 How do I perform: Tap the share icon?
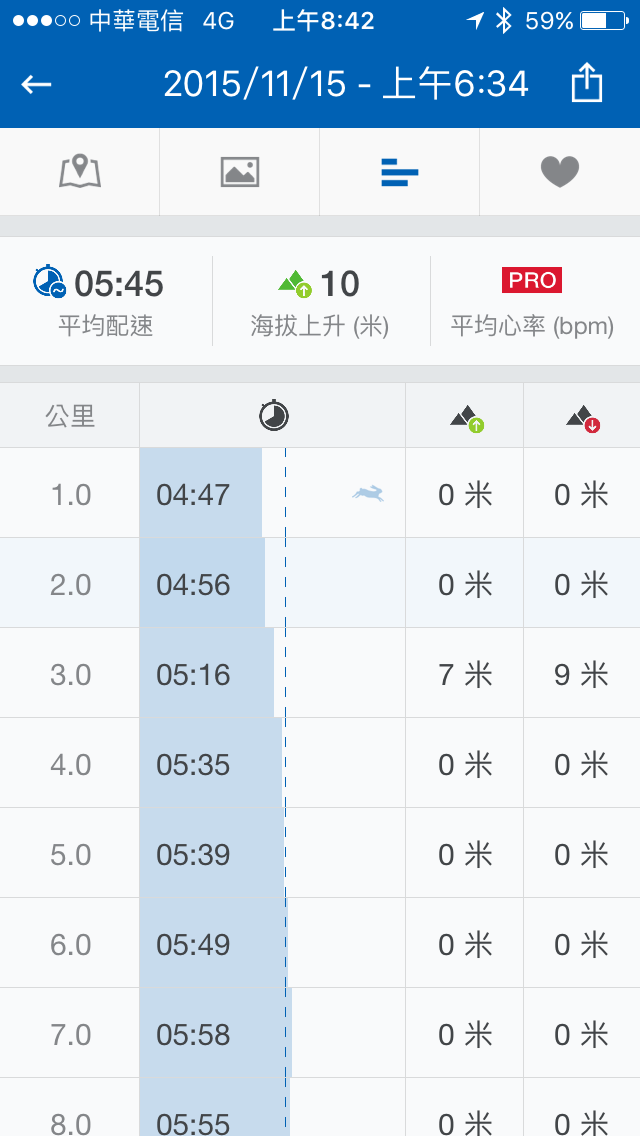pyautogui.click(x=587, y=84)
